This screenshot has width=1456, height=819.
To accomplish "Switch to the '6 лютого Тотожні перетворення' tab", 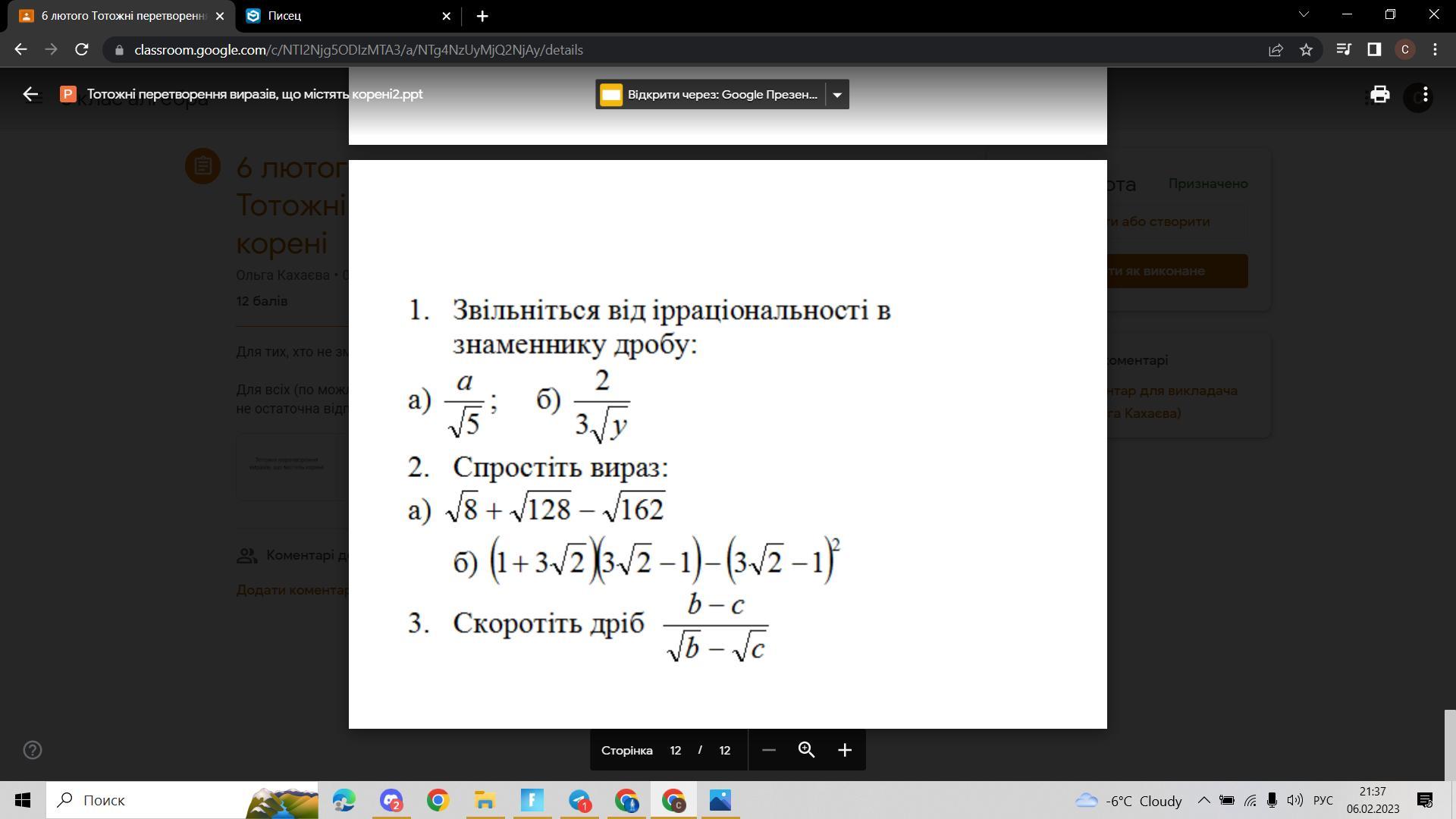I will [x=121, y=15].
